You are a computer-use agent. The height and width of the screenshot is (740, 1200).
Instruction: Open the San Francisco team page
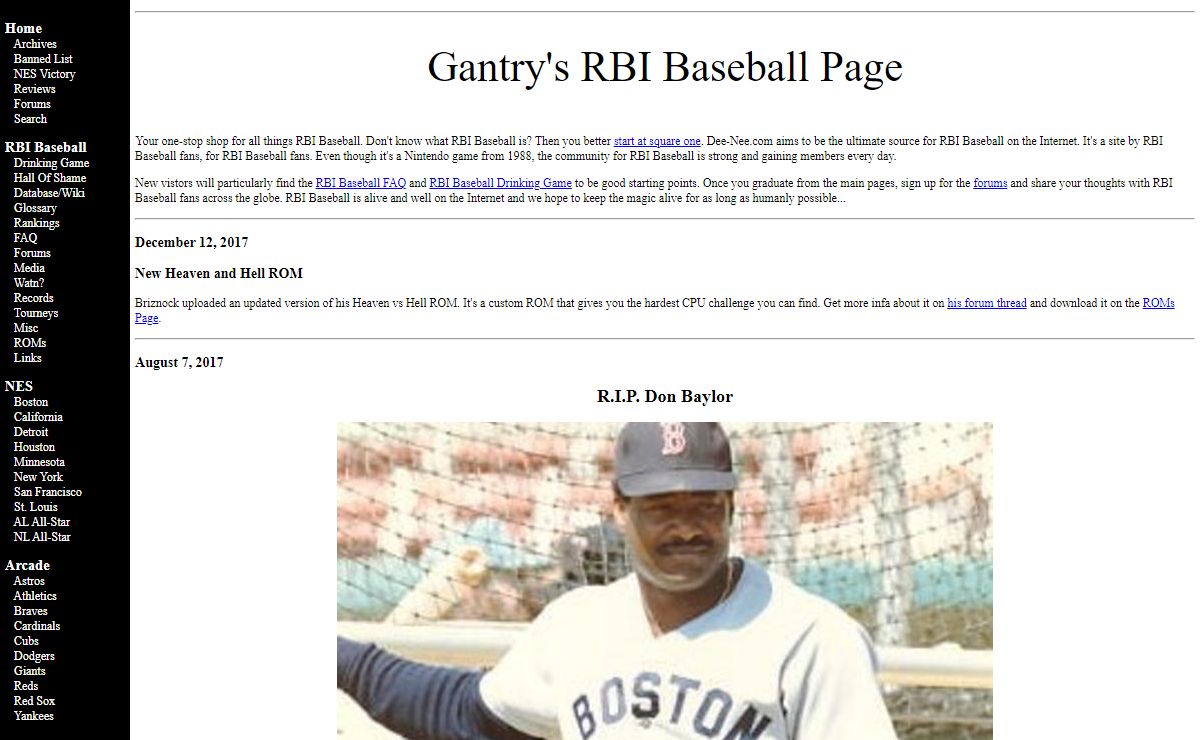[x=48, y=492]
